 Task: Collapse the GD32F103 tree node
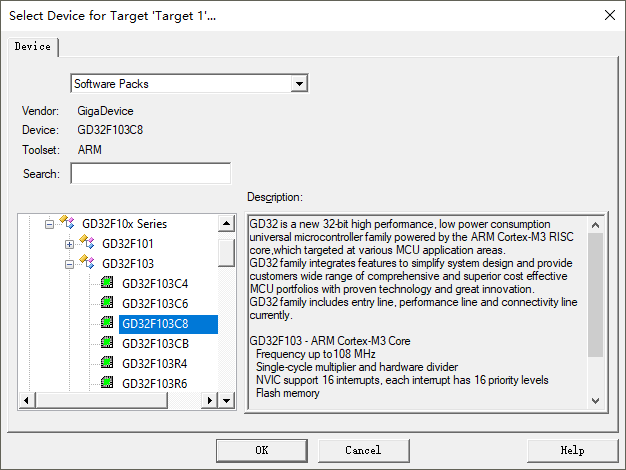pyautogui.click(x=69, y=264)
